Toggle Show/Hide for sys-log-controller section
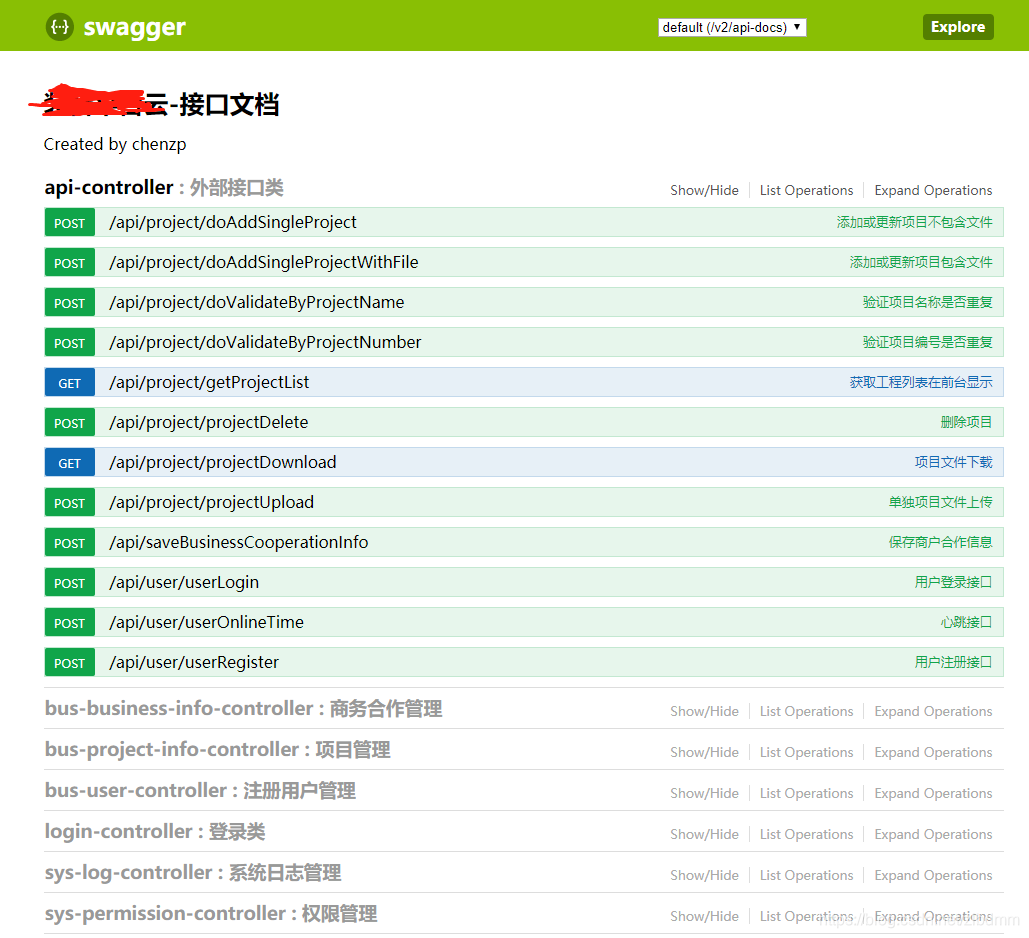Viewport: 1029px width, 938px height. point(704,875)
